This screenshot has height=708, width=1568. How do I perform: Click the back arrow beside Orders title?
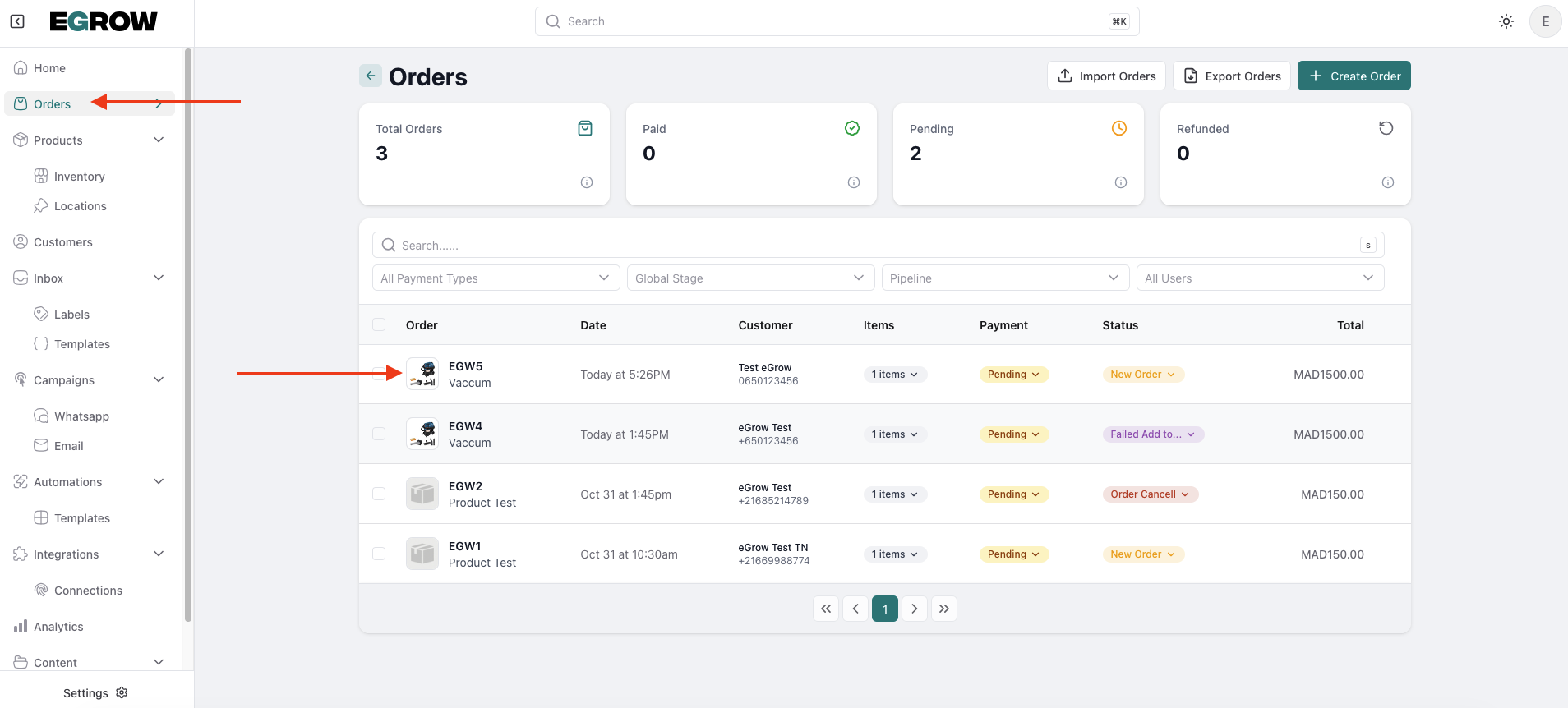[371, 76]
